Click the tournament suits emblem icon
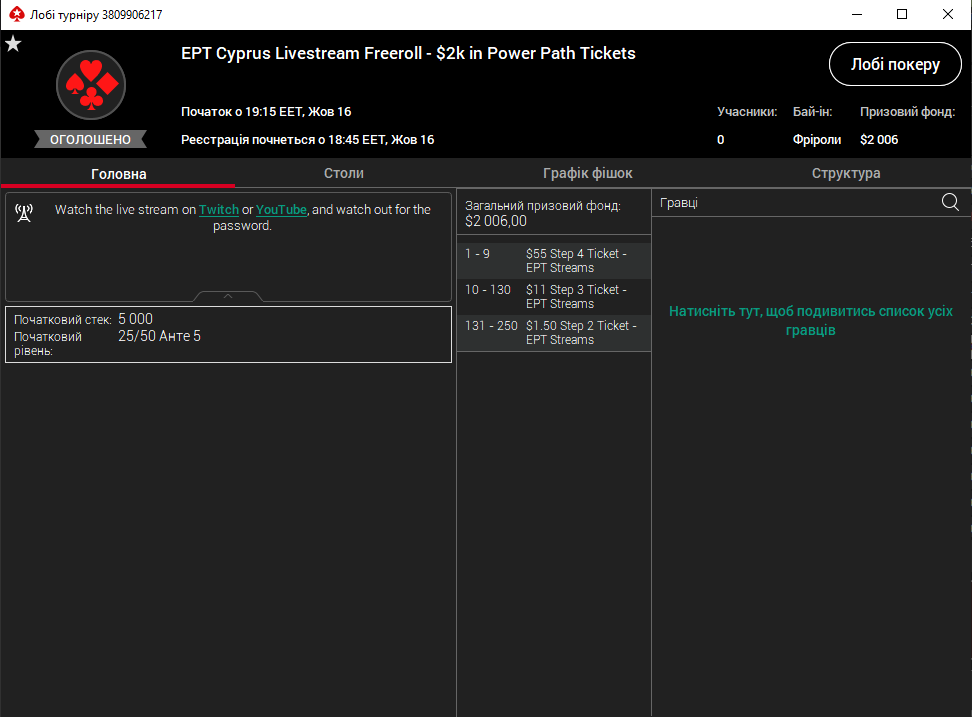Screen dimensions: 972x717 pyautogui.click(x=91, y=85)
